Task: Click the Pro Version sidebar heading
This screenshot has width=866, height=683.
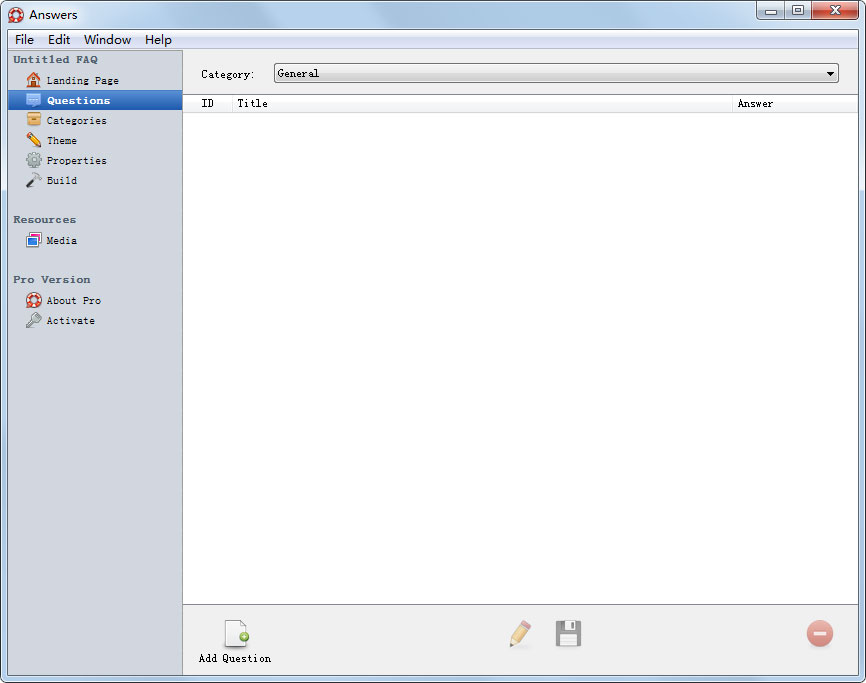Action: (51, 280)
